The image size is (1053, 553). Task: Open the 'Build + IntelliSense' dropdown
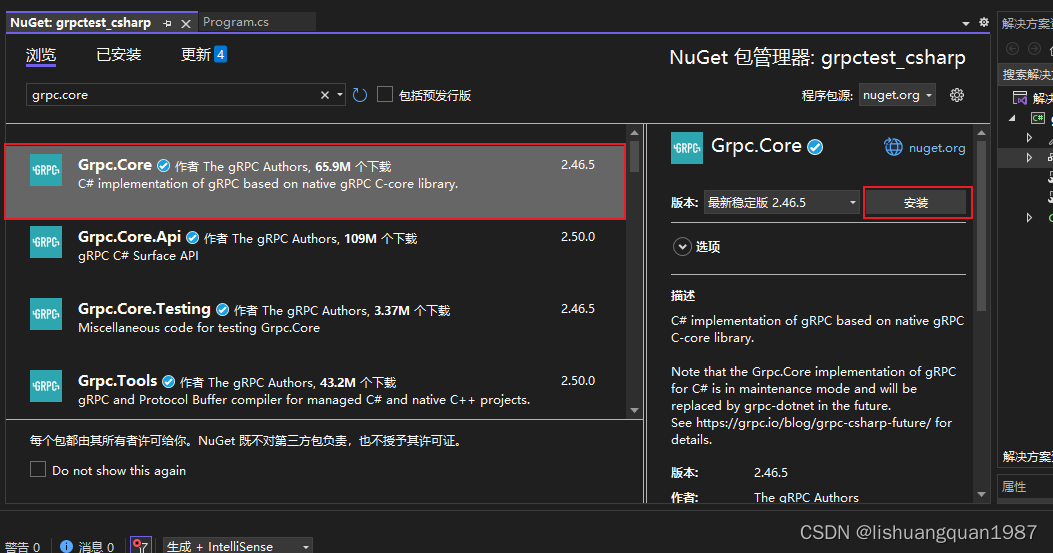(238, 546)
